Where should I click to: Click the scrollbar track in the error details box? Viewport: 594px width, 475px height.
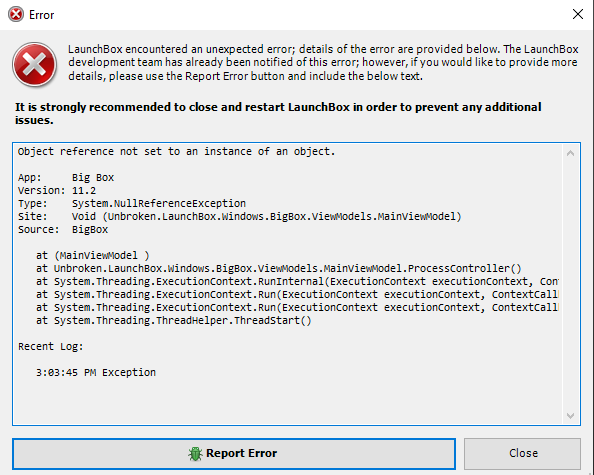571,284
